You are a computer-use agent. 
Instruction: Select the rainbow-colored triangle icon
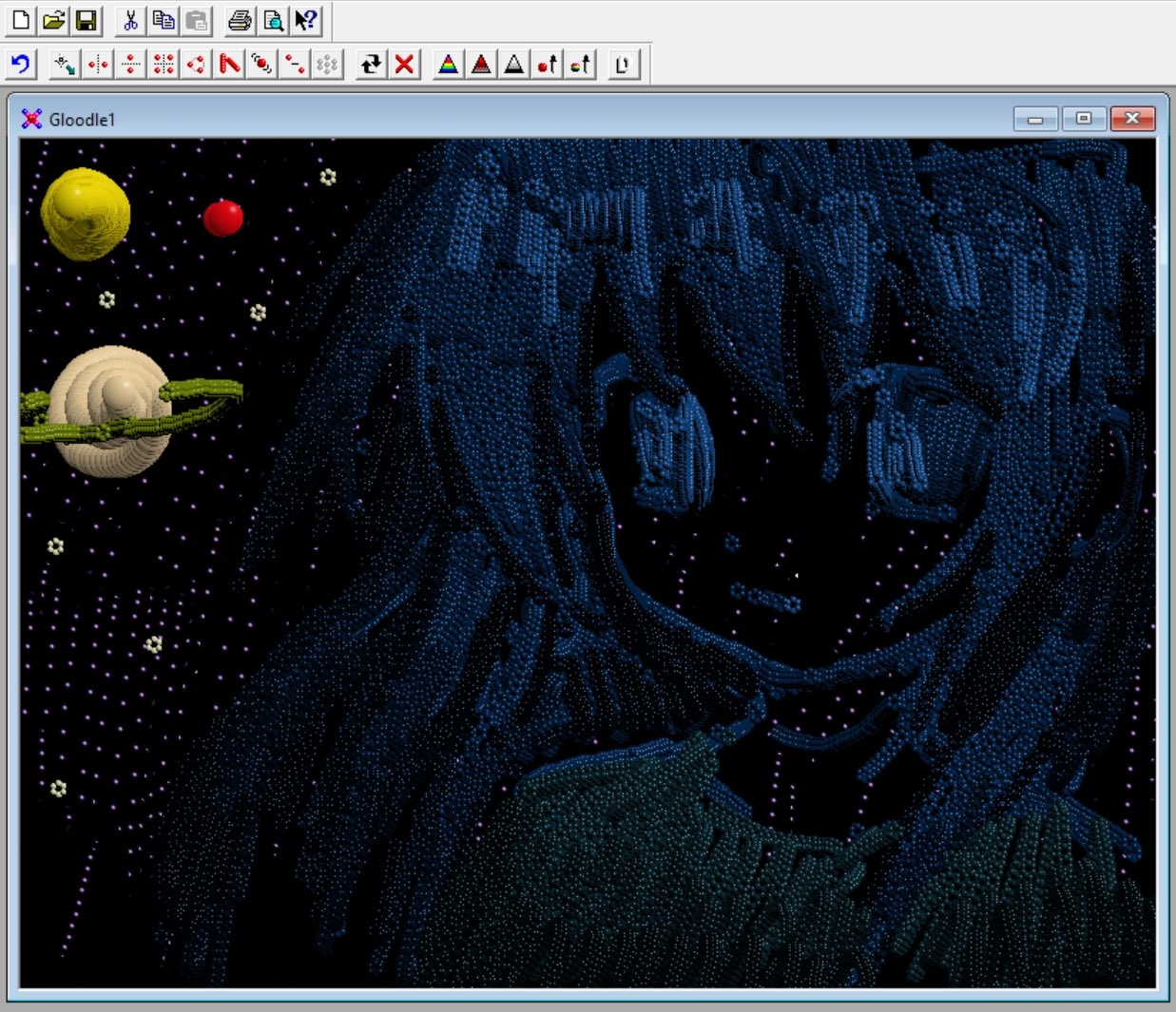[x=449, y=65]
